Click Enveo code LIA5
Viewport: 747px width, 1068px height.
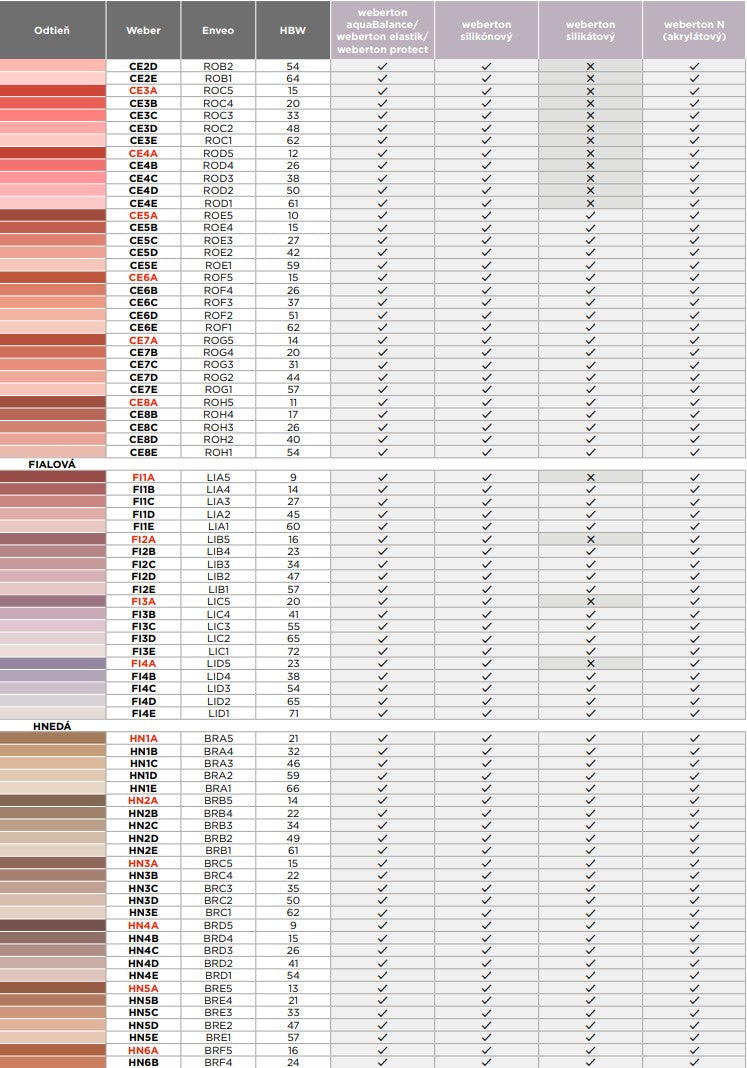click(x=218, y=477)
